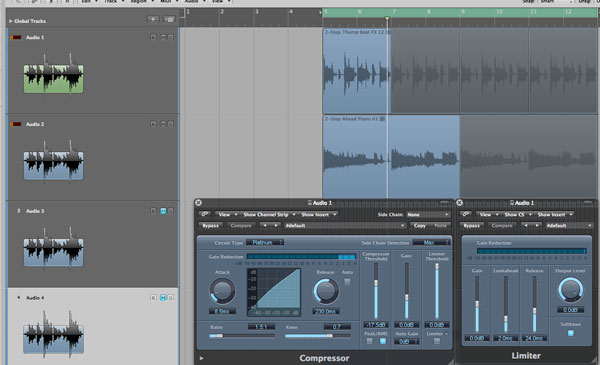Click the Compressor Gain vertical slider
The width and height of the screenshot is (600, 365).
pos(406,291)
